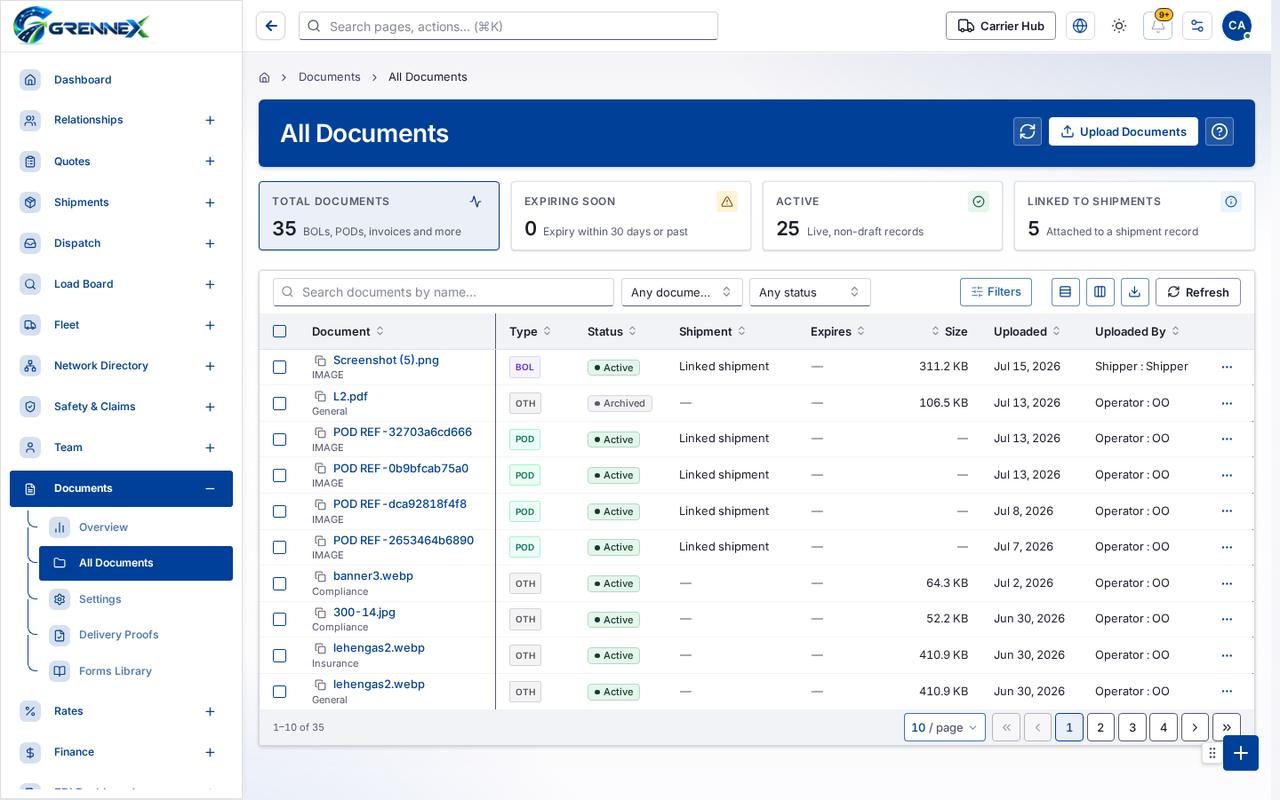Toggle the select-all documents checkbox
The height and width of the screenshot is (800, 1280).
coord(280,331)
